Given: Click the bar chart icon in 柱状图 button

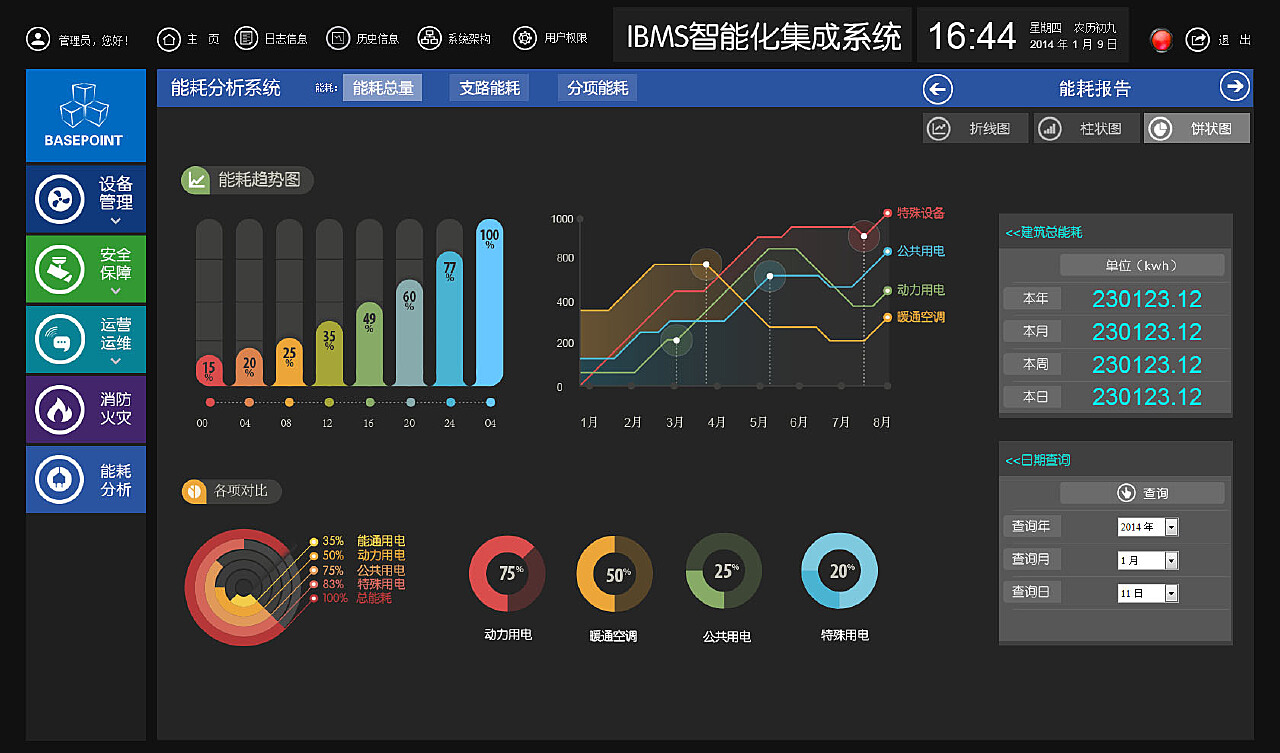Looking at the screenshot, I should click(1049, 129).
